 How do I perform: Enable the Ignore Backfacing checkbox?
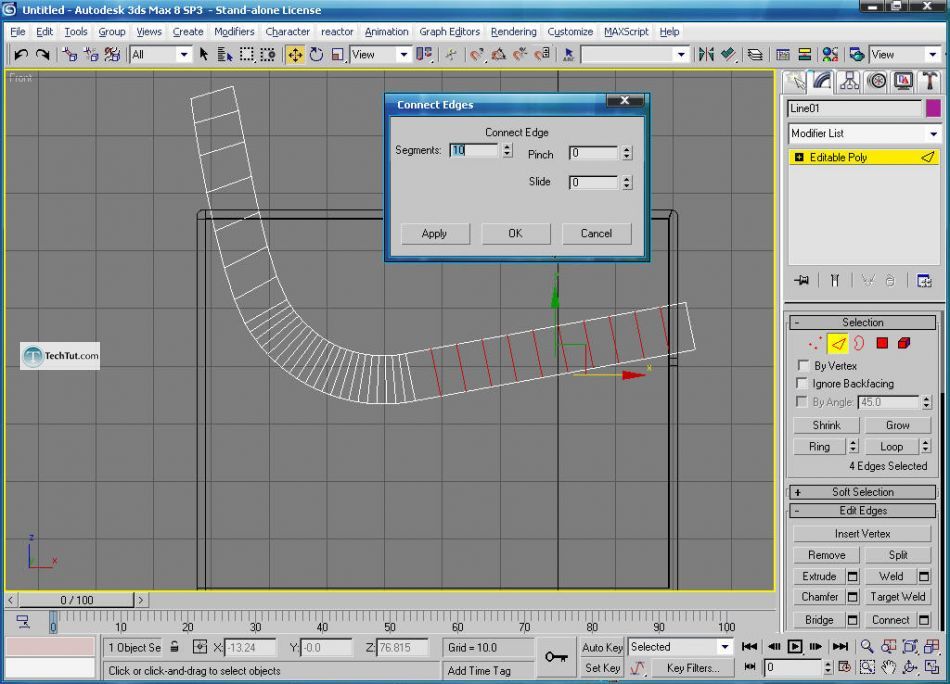(802, 383)
